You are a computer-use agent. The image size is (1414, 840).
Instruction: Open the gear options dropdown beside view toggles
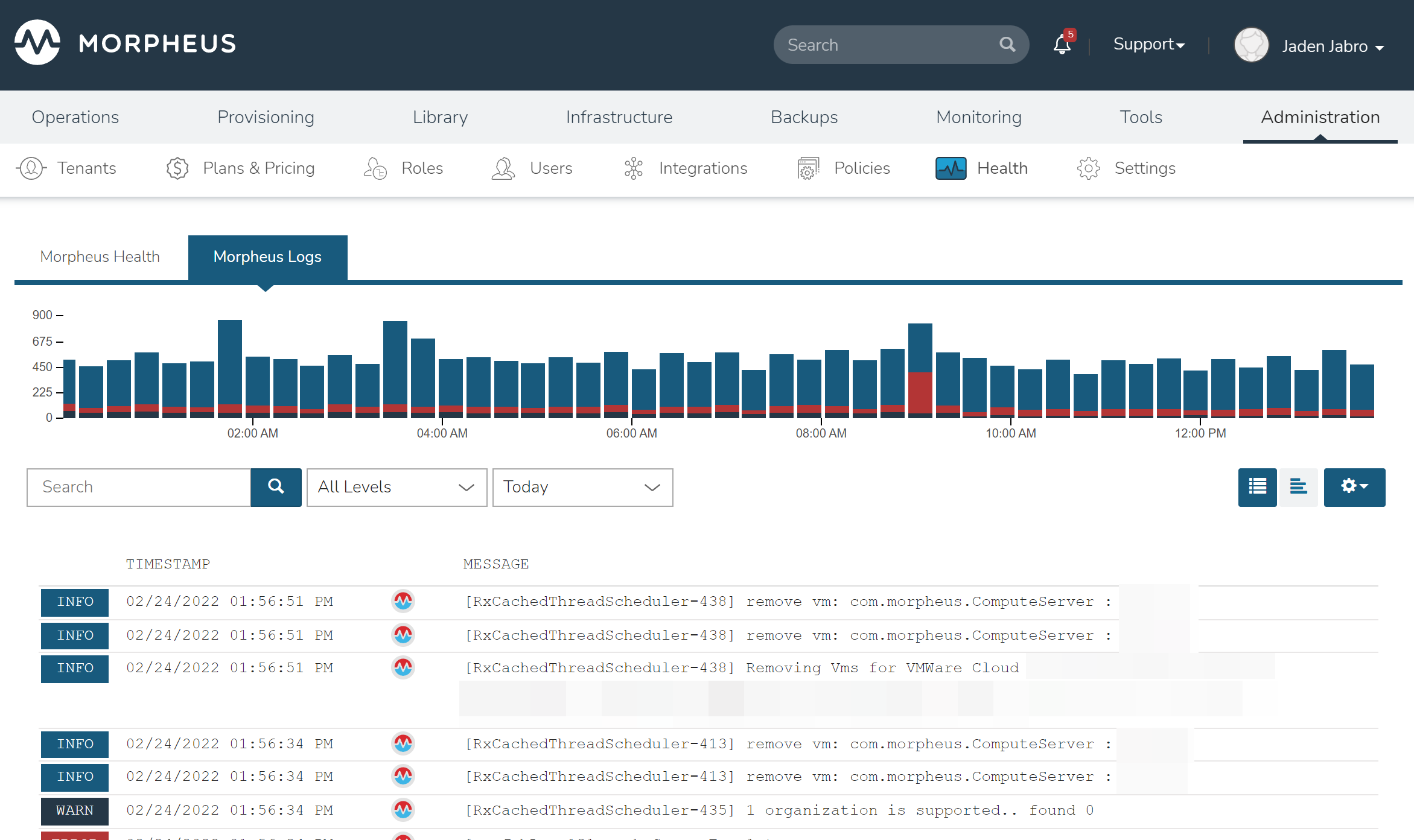click(1354, 487)
